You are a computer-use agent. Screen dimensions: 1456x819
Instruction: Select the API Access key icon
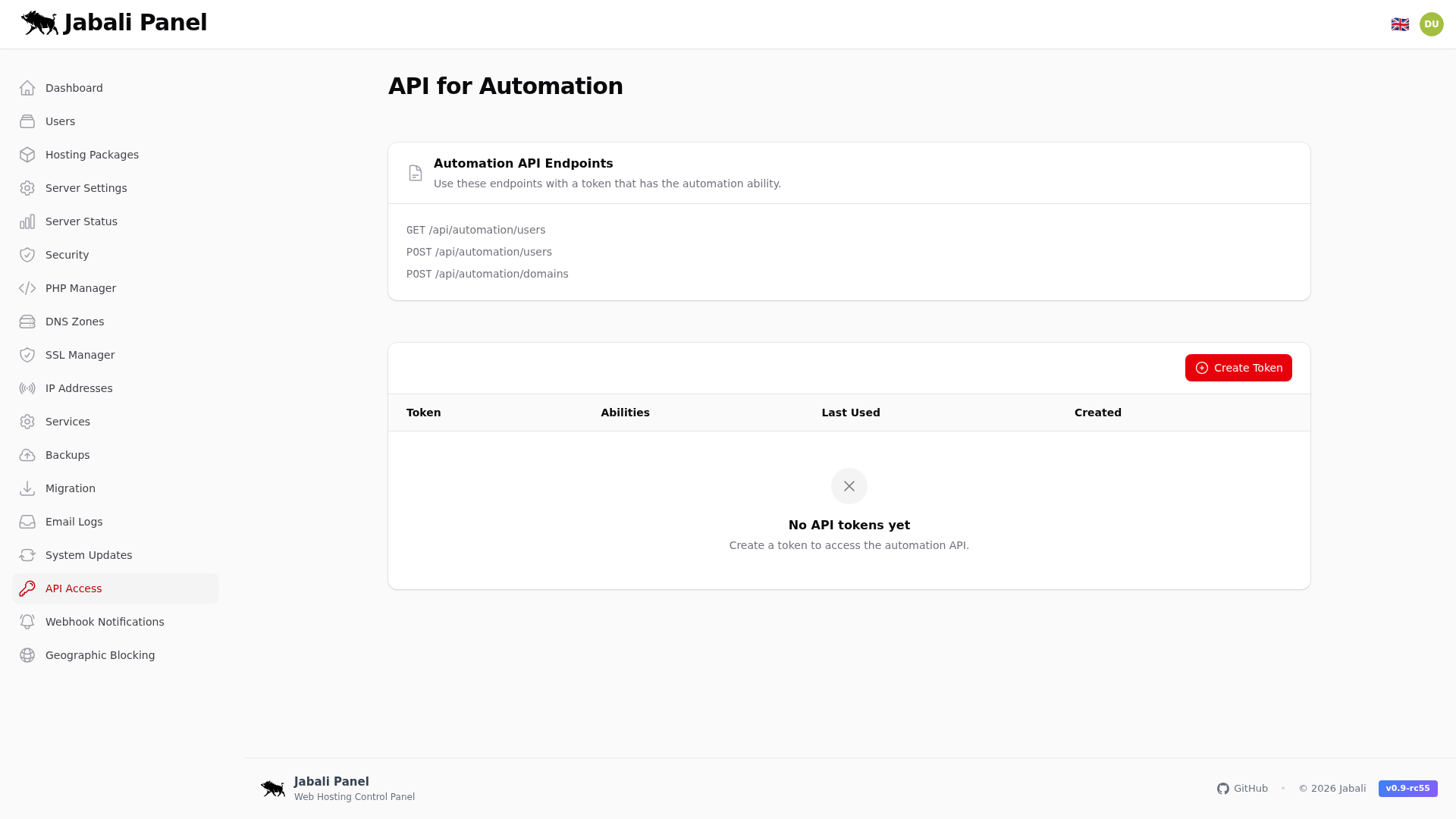point(27,588)
